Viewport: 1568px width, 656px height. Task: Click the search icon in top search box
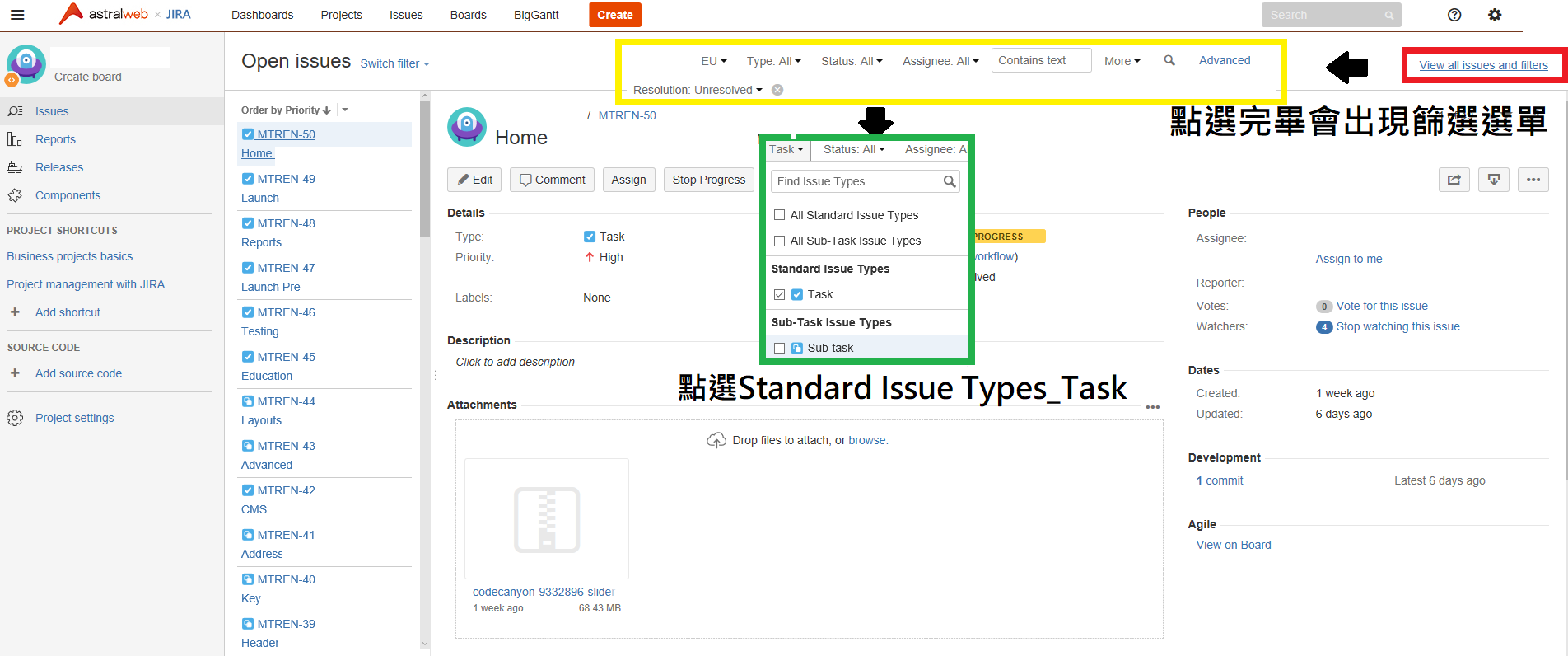(1388, 15)
